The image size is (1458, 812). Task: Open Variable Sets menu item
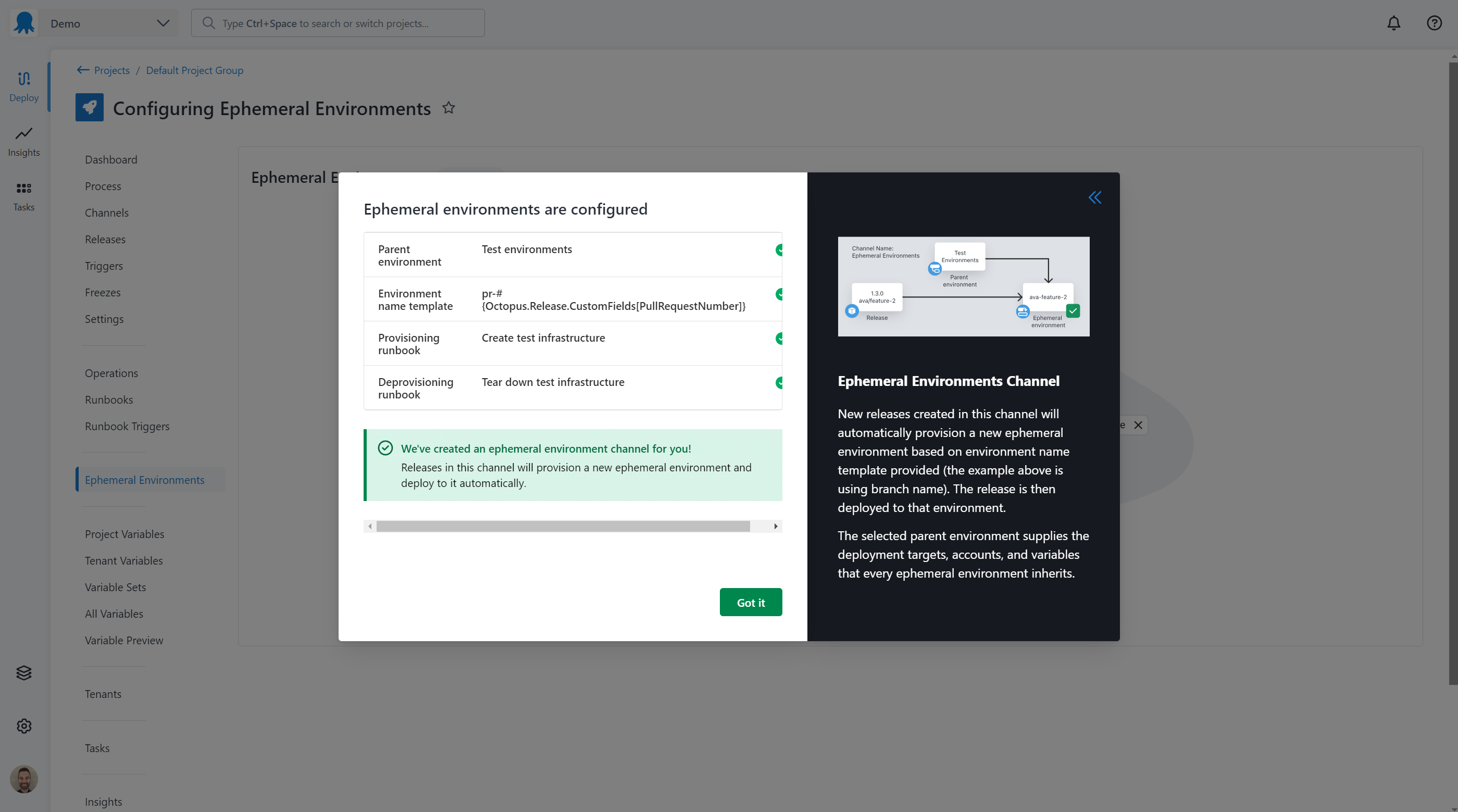[116, 588]
